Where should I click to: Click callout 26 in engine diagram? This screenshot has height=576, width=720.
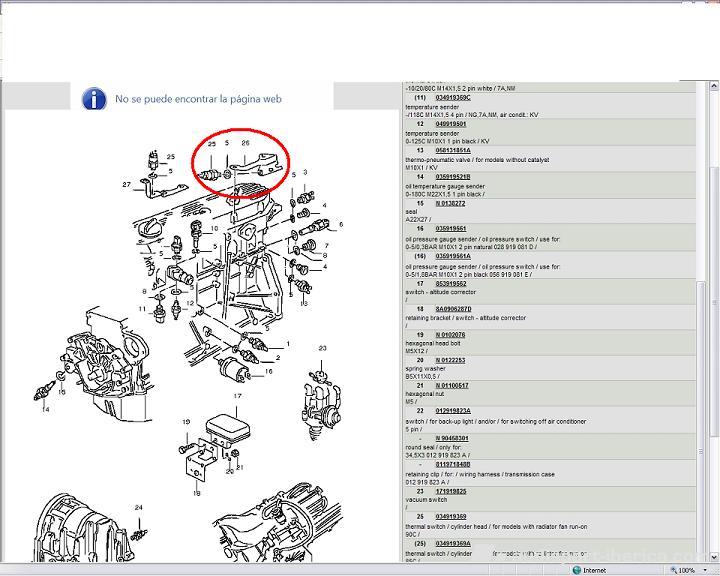pyautogui.click(x=246, y=143)
